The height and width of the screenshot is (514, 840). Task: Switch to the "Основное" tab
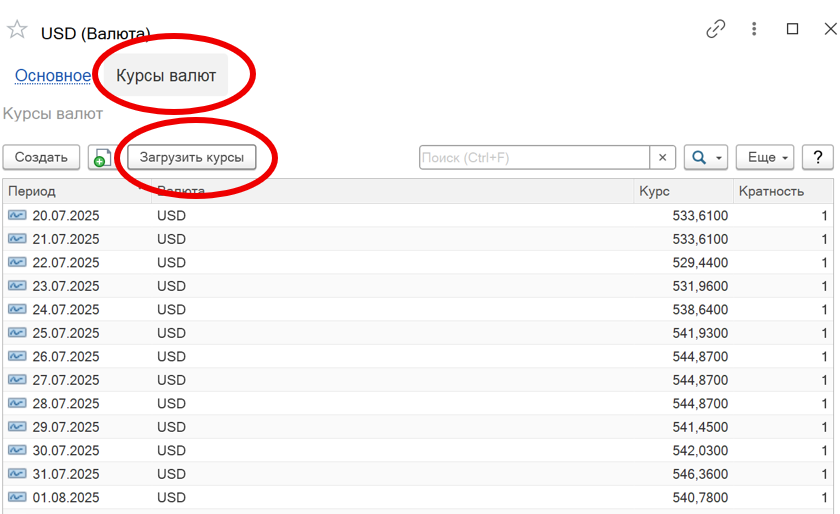52,75
